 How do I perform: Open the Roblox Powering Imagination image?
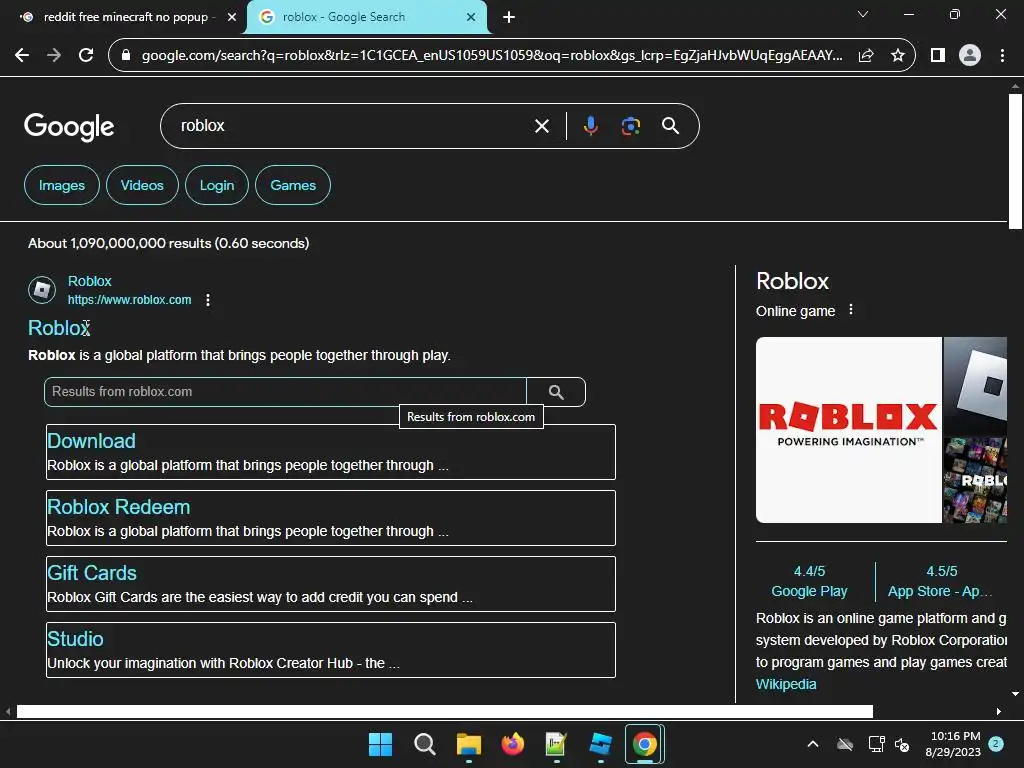point(848,430)
